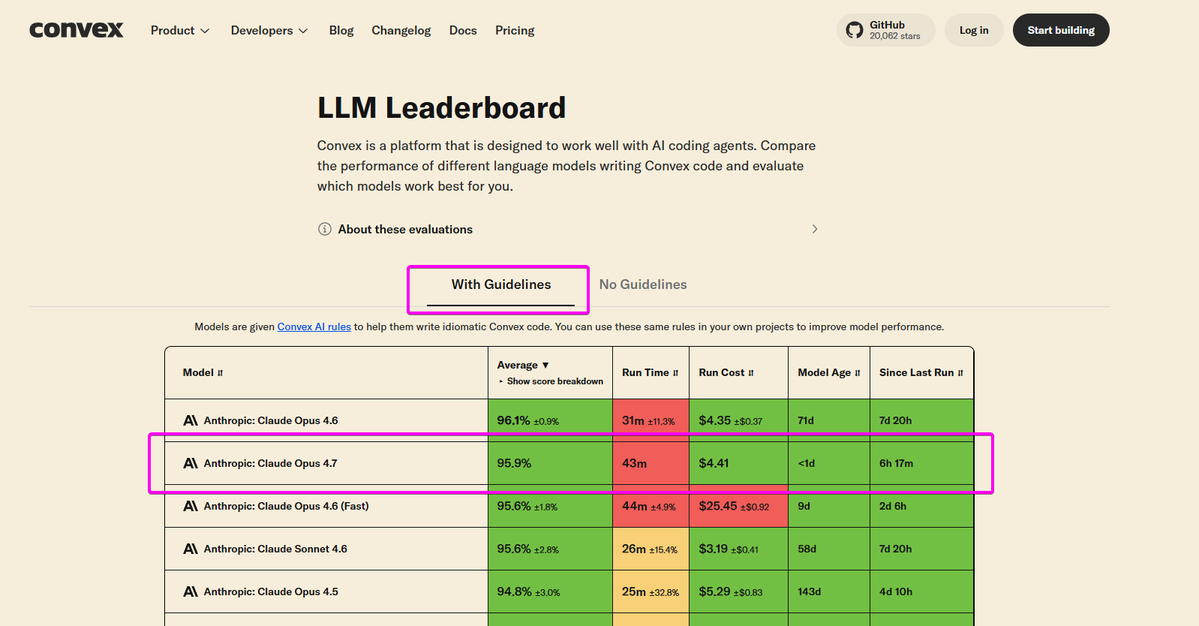Open the Product dropdown menu
The image size is (1199, 626).
coord(180,31)
